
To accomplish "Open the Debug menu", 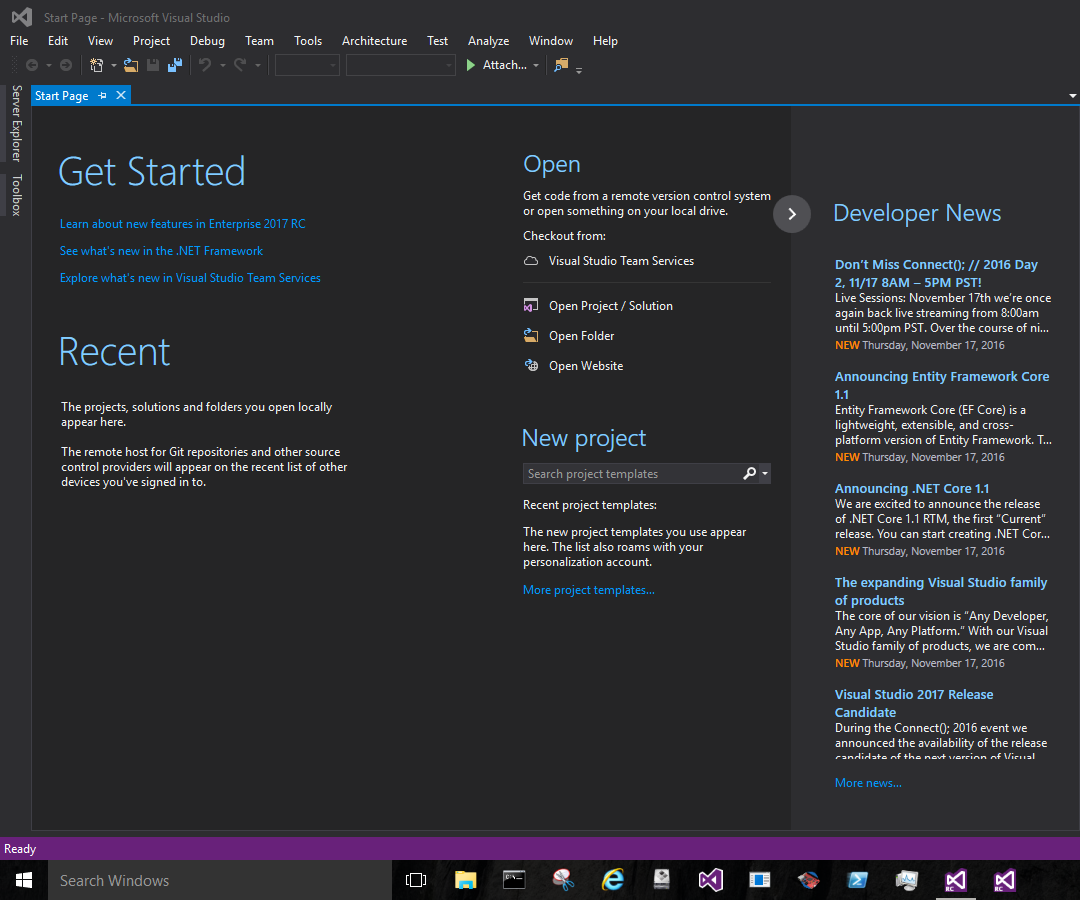I will click(x=207, y=41).
